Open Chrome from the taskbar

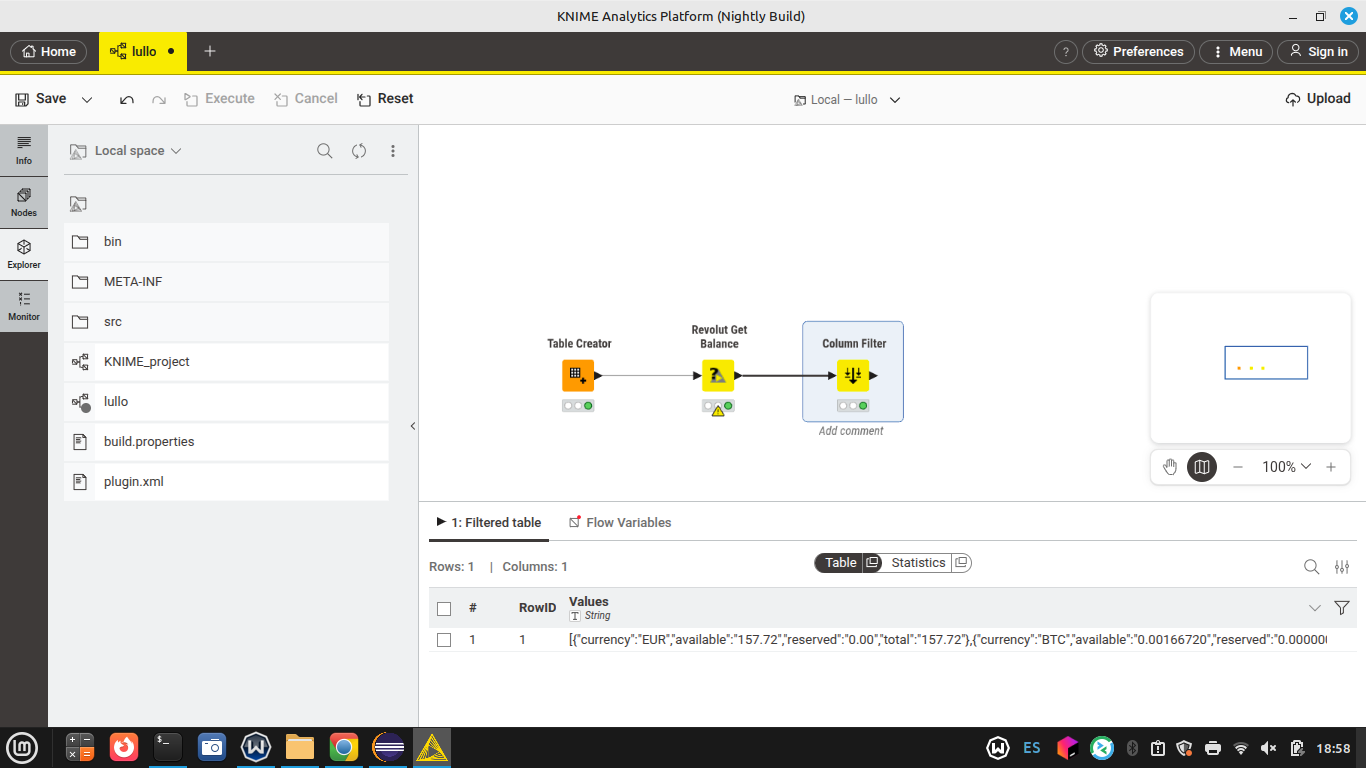(x=344, y=747)
